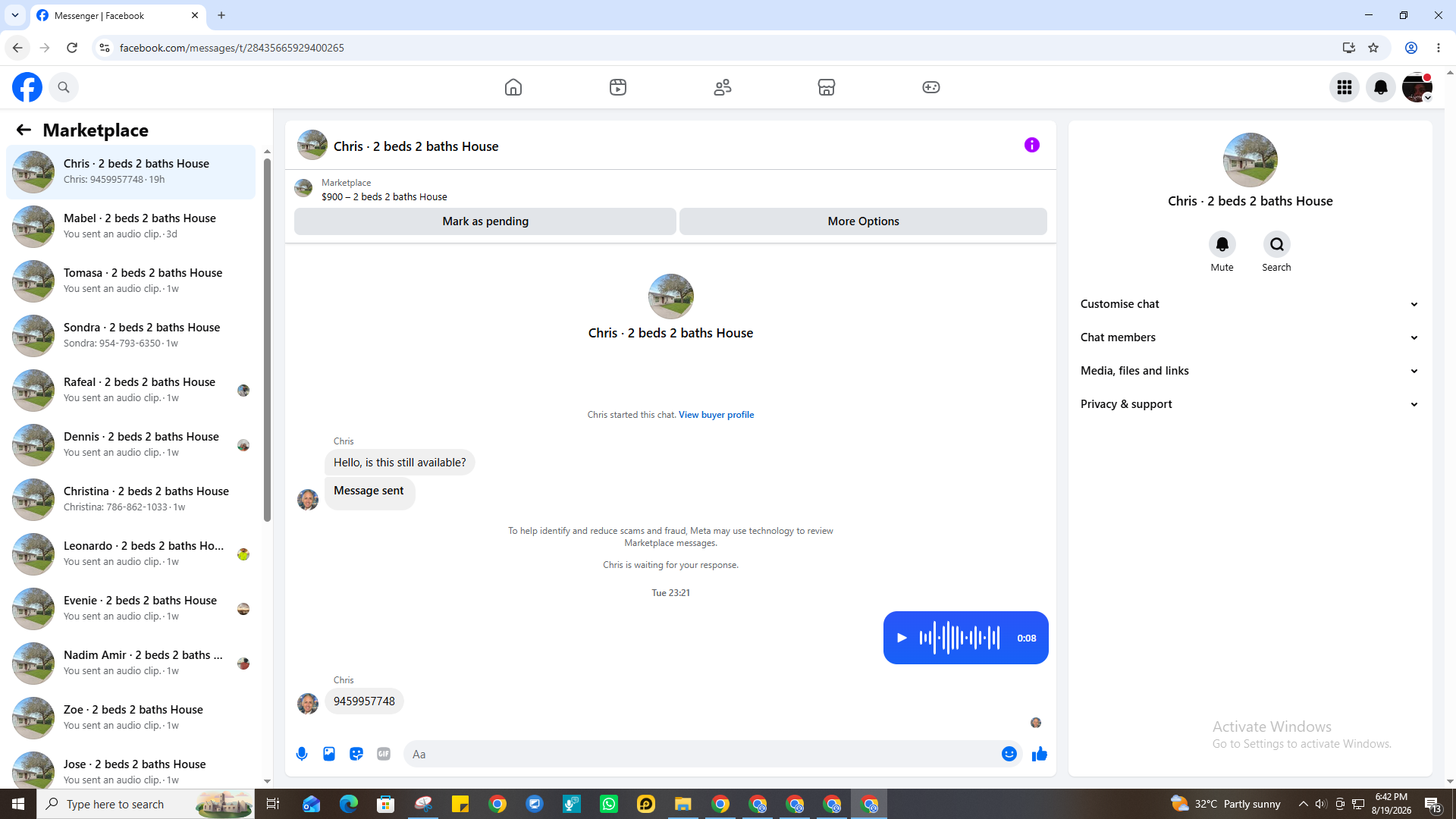Open the $900 Marketplace listing link
Viewport: 1456px width, 819px height.
coord(384,196)
